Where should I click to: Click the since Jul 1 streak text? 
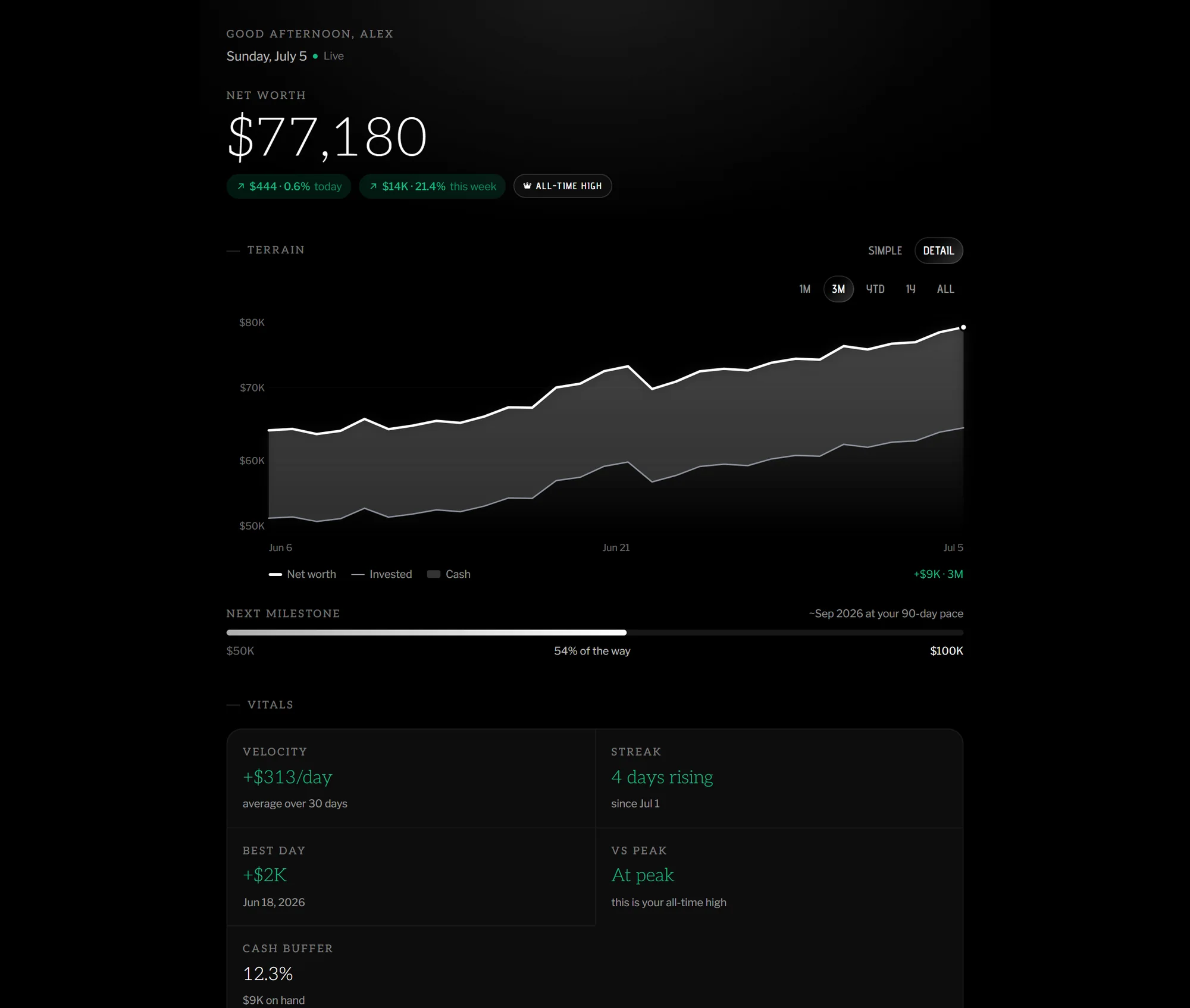(635, 803)
